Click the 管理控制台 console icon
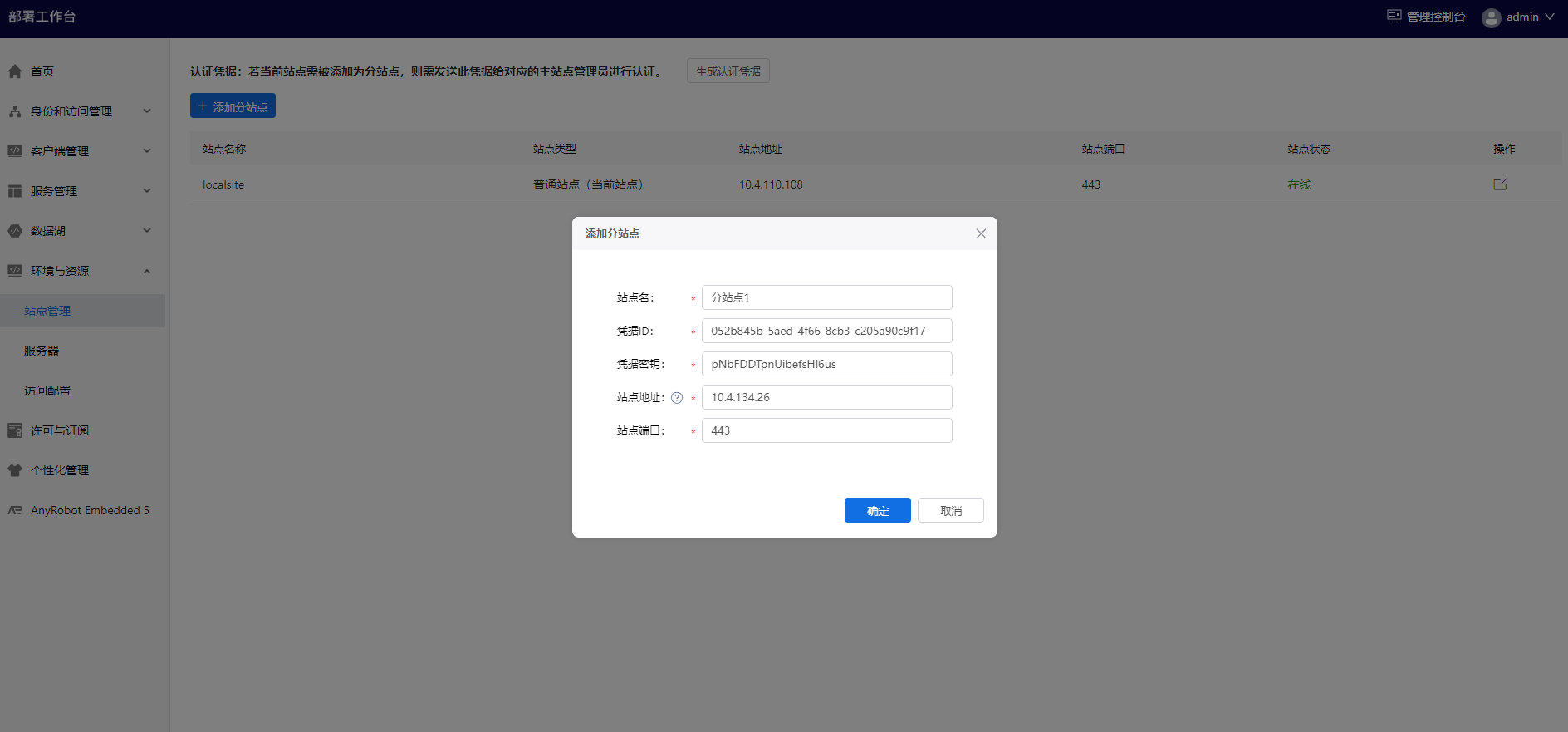The height and width of the screenshot is (732, 1568). click(x=1394, y=16)
